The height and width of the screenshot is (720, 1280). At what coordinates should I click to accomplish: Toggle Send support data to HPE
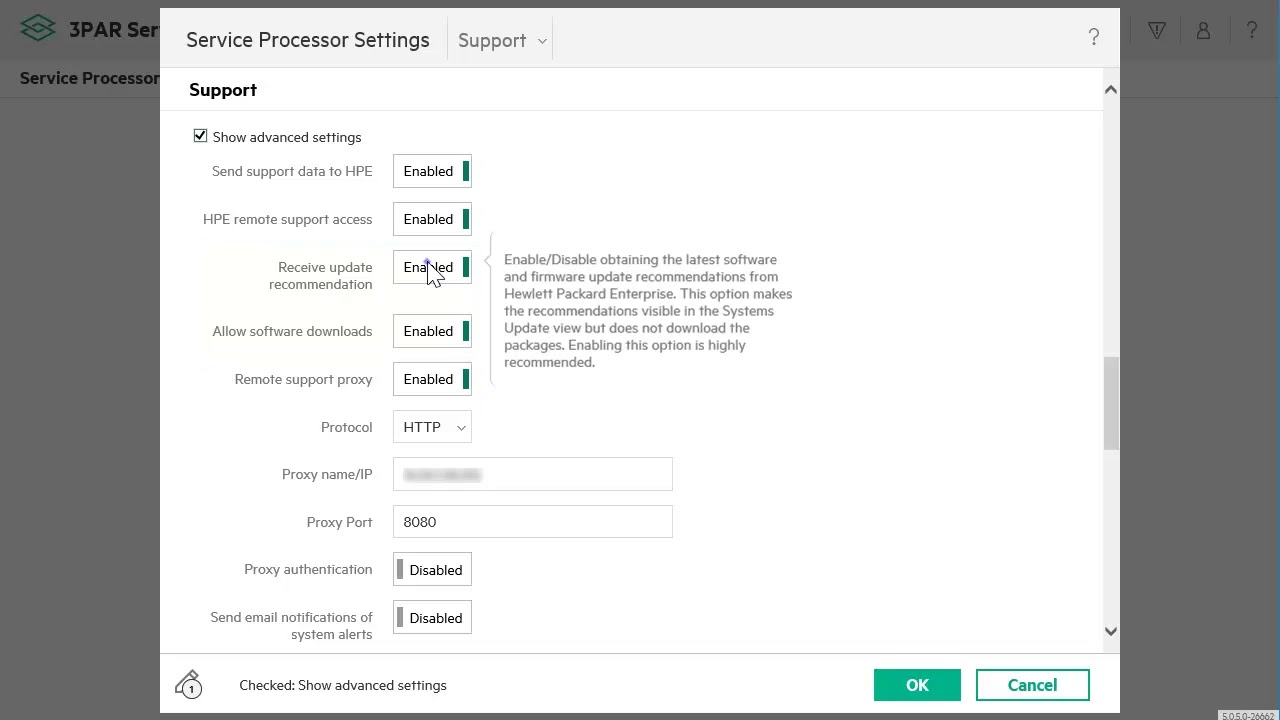[x=432, y=171]
